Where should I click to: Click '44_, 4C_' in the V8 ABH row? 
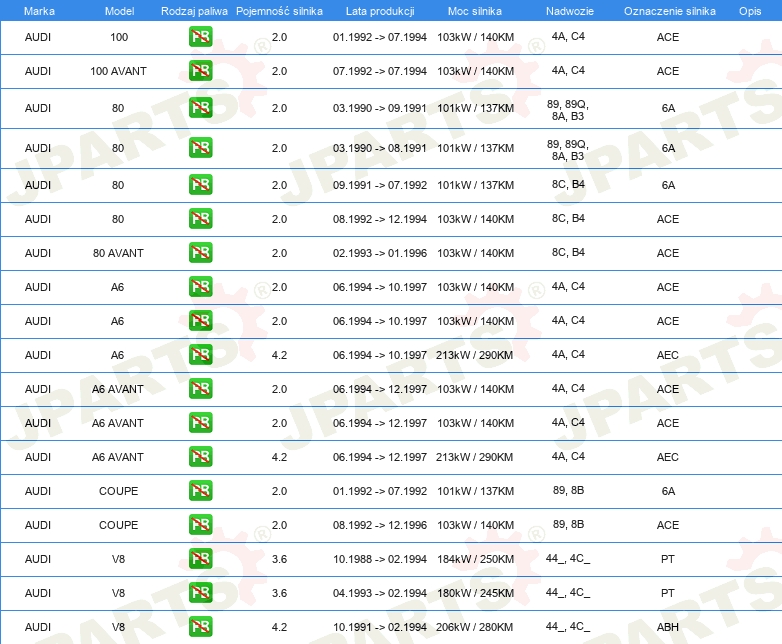[568, 626]
